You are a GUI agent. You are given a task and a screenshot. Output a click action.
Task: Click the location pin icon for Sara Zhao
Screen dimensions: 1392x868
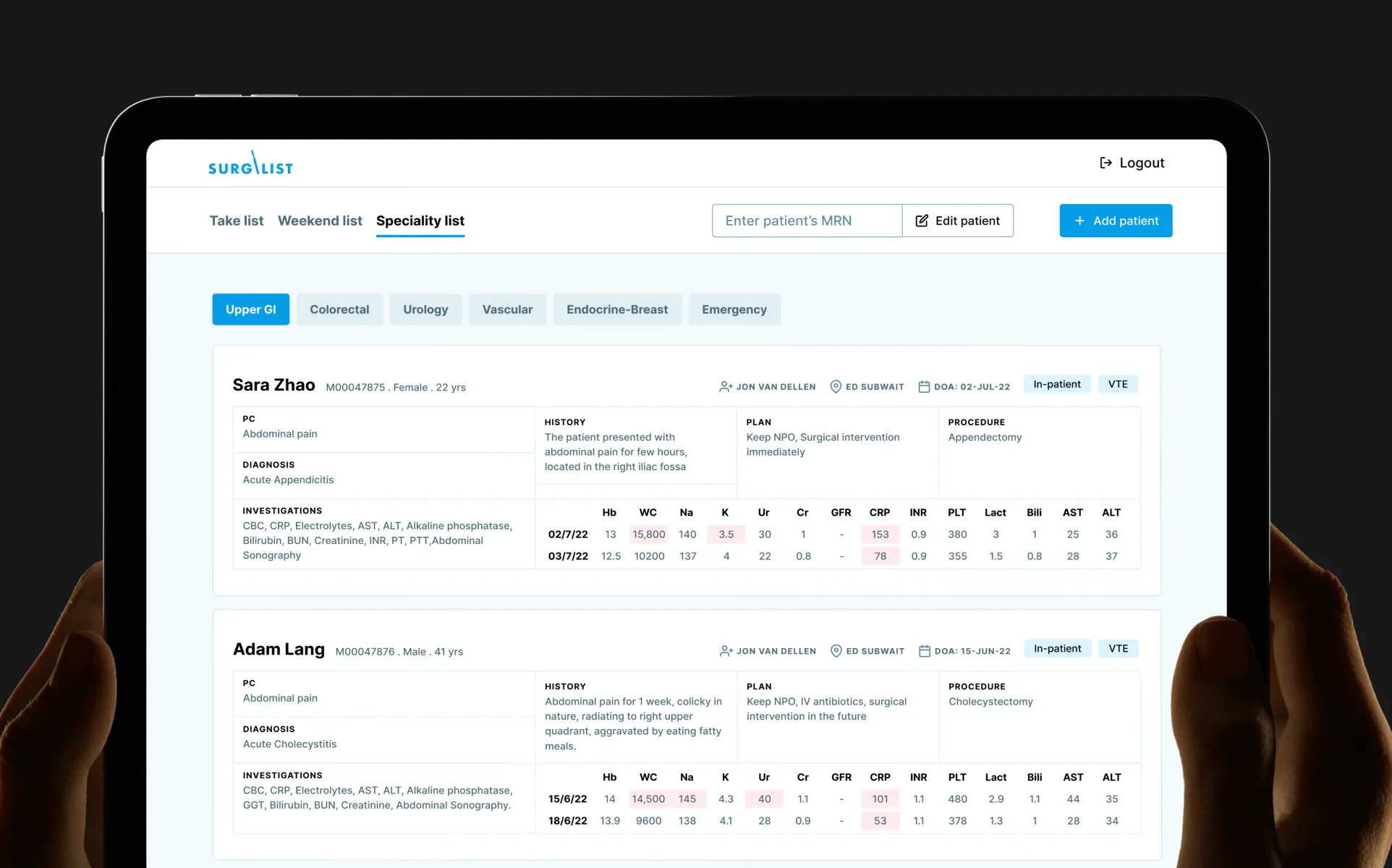(x=836, y=387)
